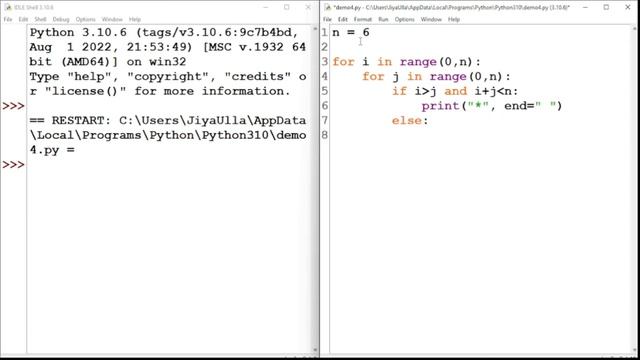Open Run menu in demo4.py editor
Screen dimensions: 640x360
383,19
